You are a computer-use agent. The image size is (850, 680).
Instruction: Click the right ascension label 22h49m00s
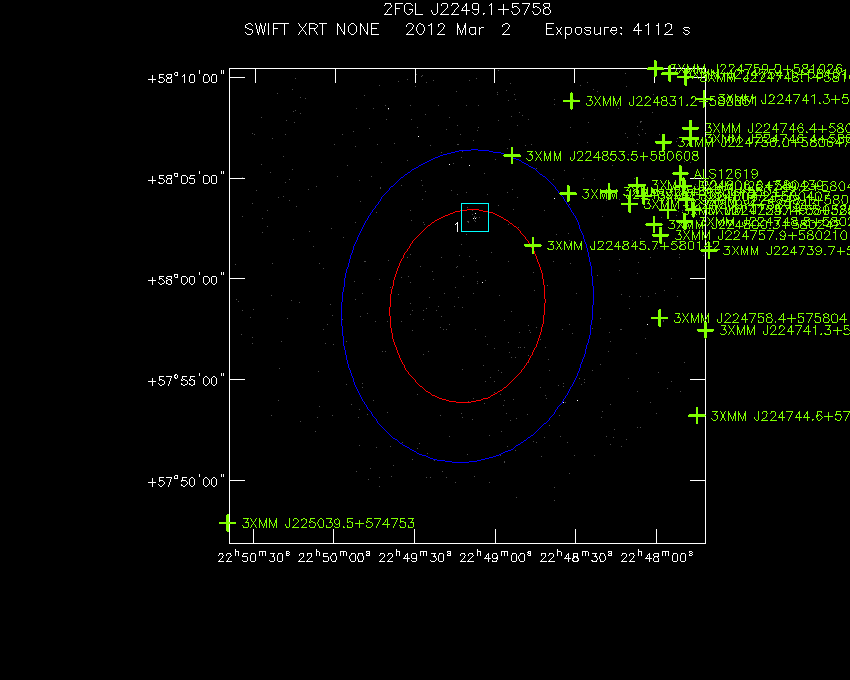point(495,557)
